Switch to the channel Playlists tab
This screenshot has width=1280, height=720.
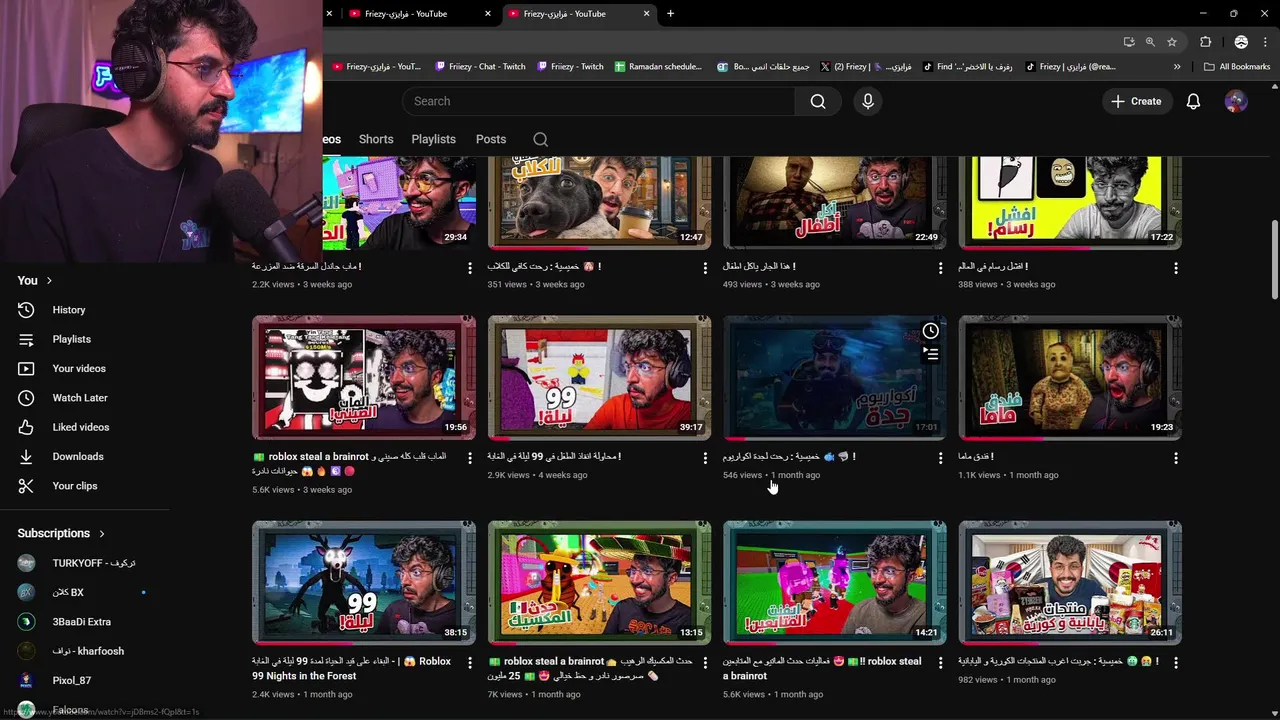pyautogui.click(x=433, y=139)
